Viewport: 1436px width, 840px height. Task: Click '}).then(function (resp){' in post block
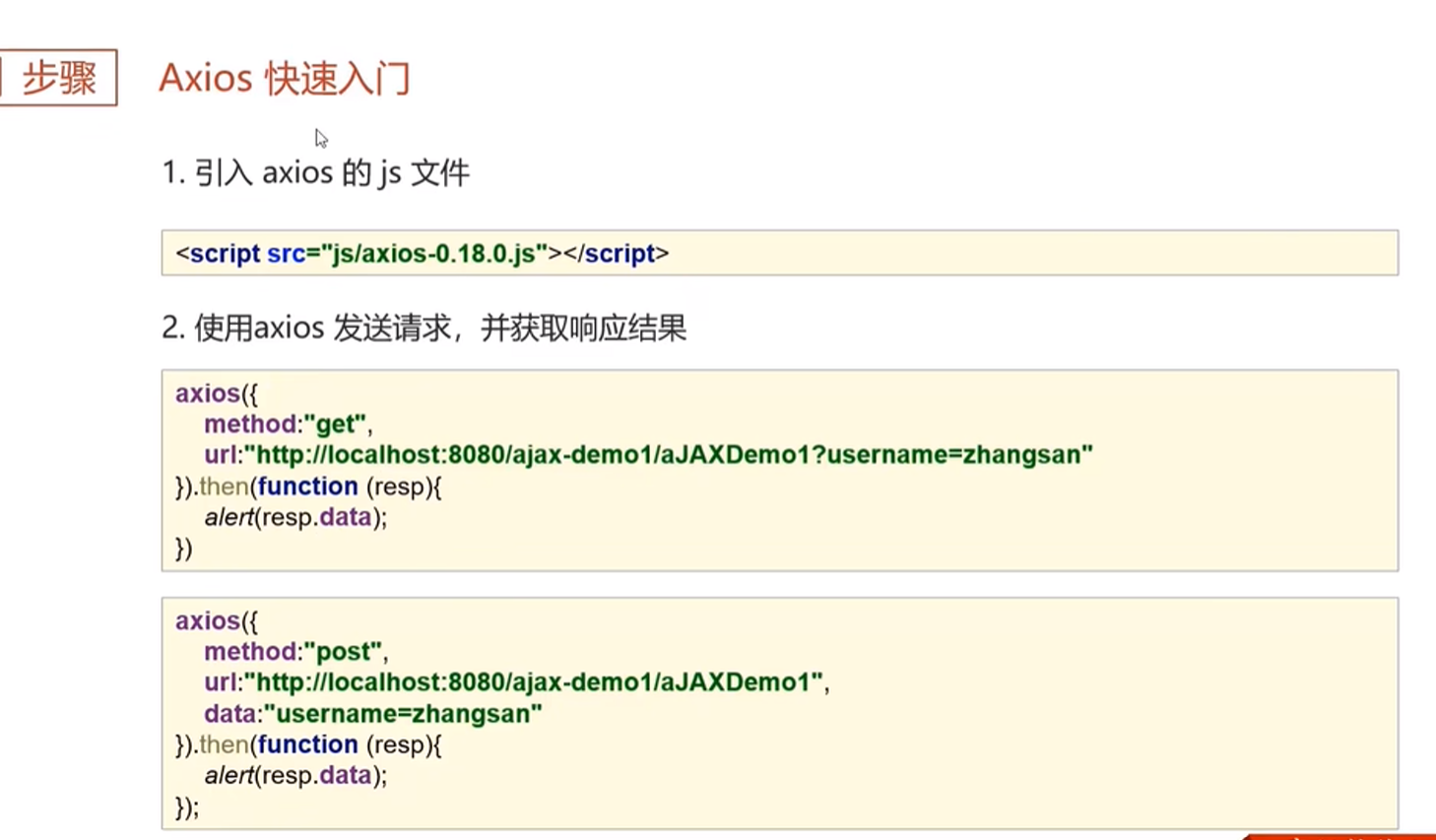pyautogui.click(x=308, y=744)
